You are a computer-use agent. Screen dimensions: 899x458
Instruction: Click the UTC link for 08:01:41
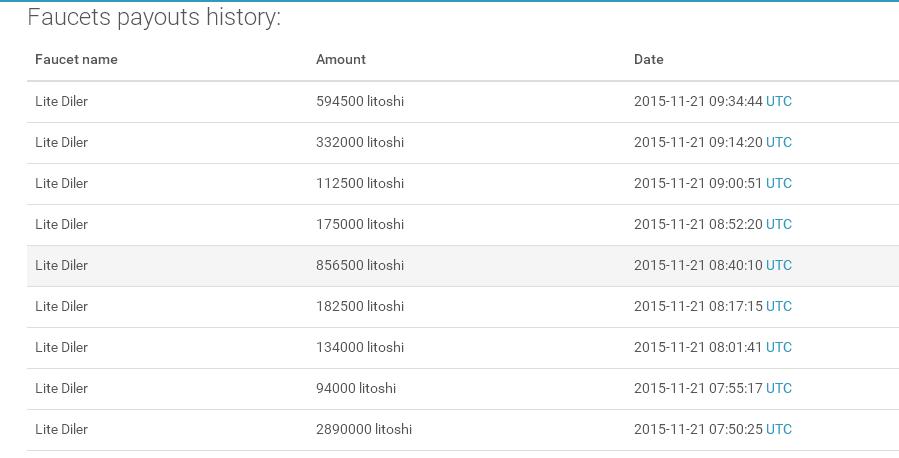pos(779,347)
